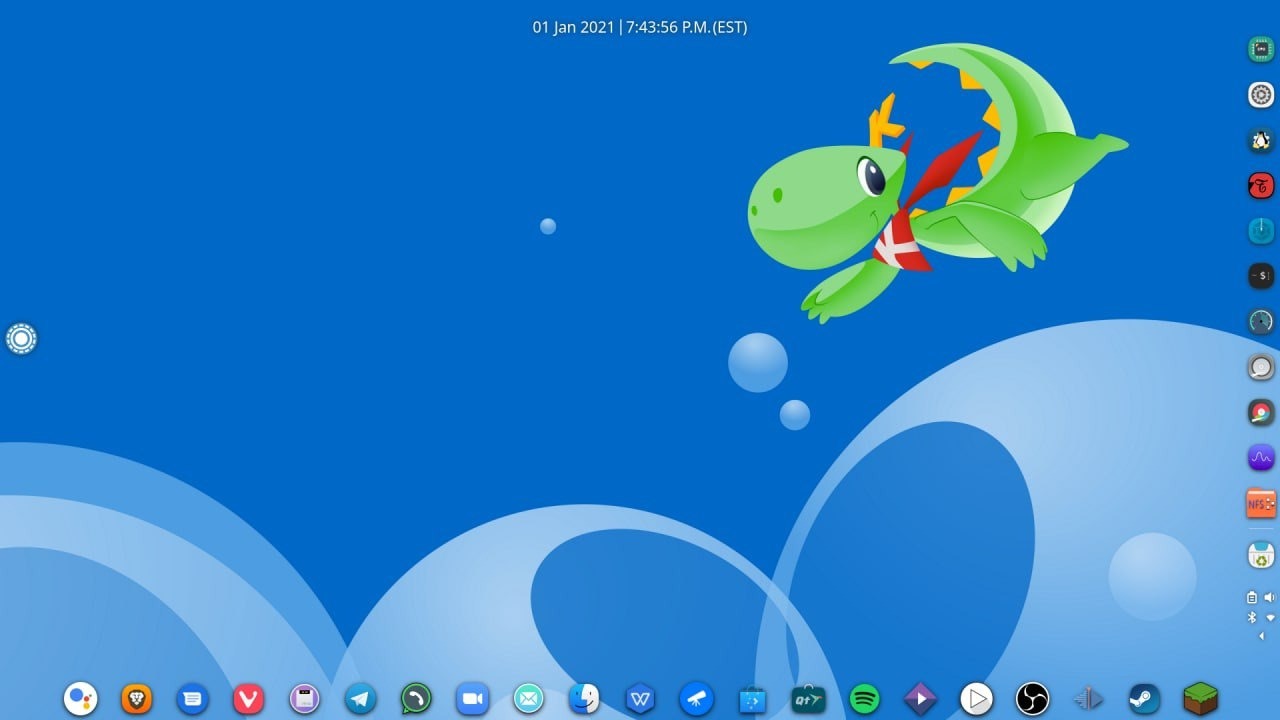Open the purple round dock icon
Screen dimensions: 1280x720
point(304,698)
